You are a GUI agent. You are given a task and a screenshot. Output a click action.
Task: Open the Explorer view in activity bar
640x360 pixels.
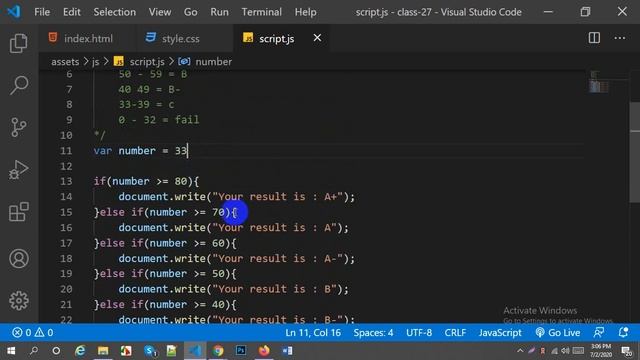[18, 43]
